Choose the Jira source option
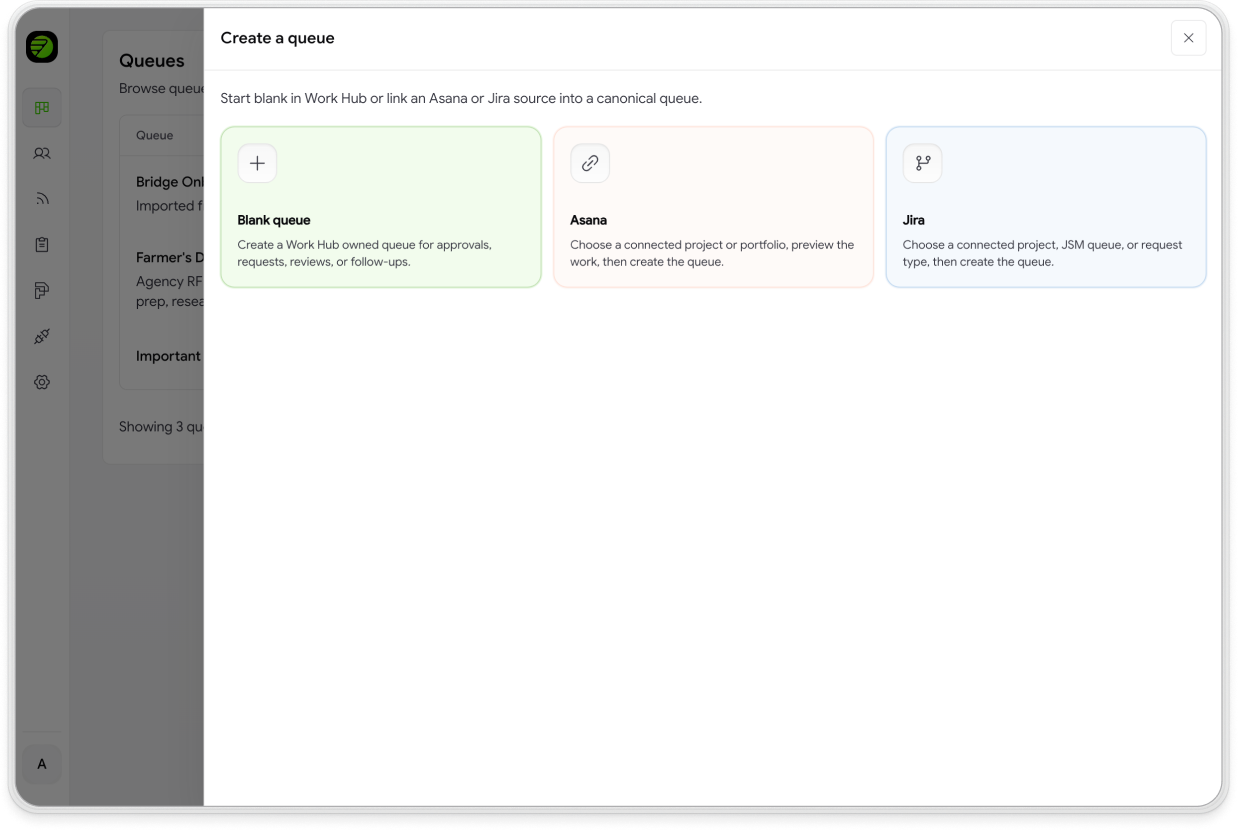Screen dimensions: 1238x830 point(1046,207)
